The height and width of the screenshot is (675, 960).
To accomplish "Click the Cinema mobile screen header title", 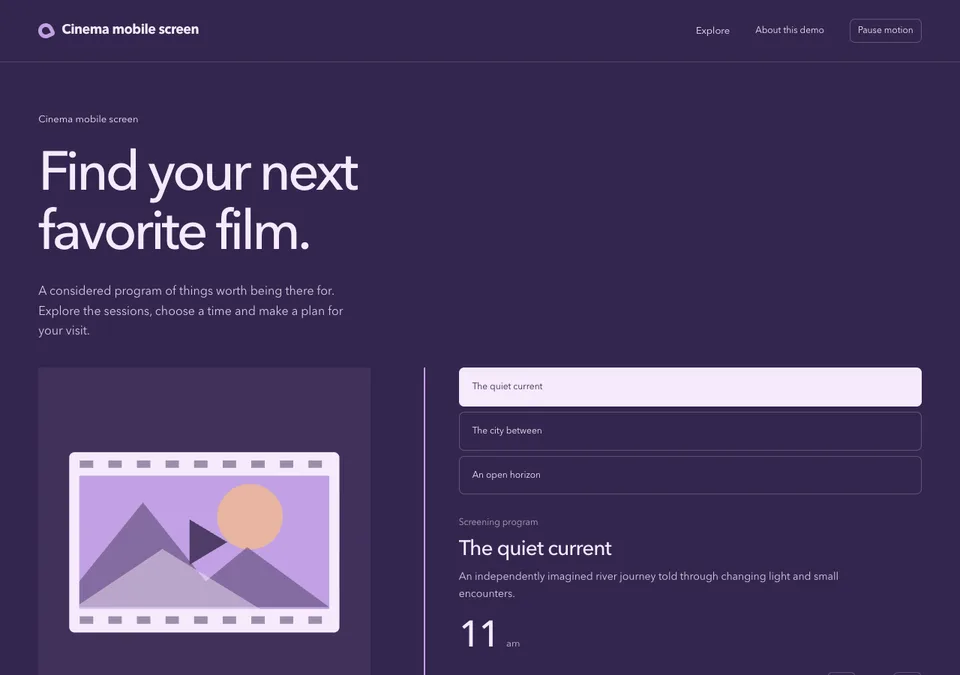I will click(x=130, y=29).
